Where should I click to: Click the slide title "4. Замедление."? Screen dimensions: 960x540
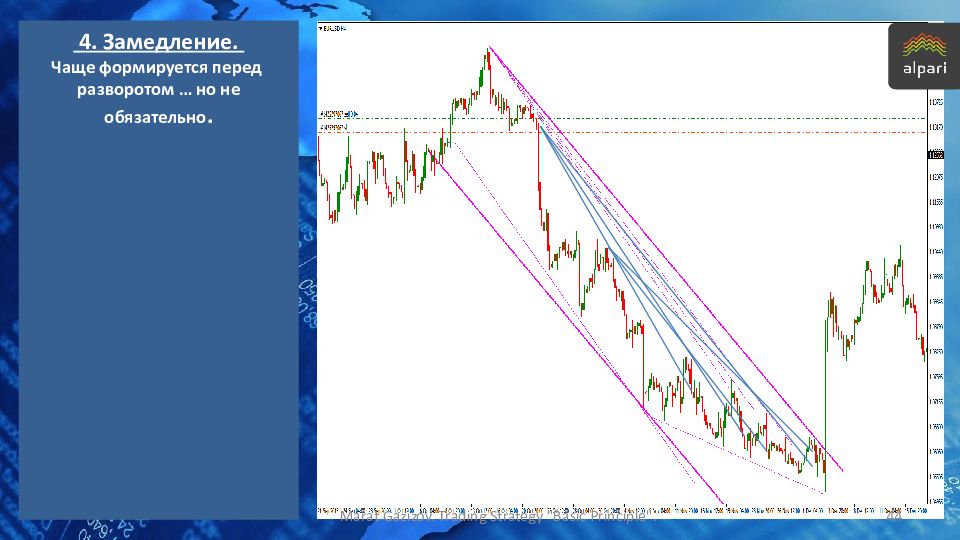tap(159, 43)
